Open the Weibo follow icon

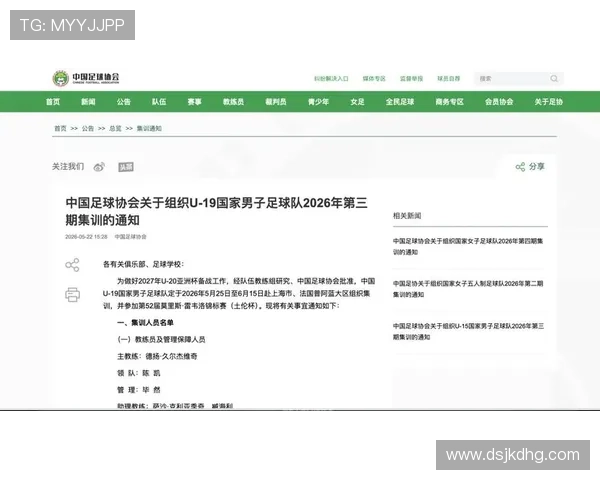tap(99, 167)
